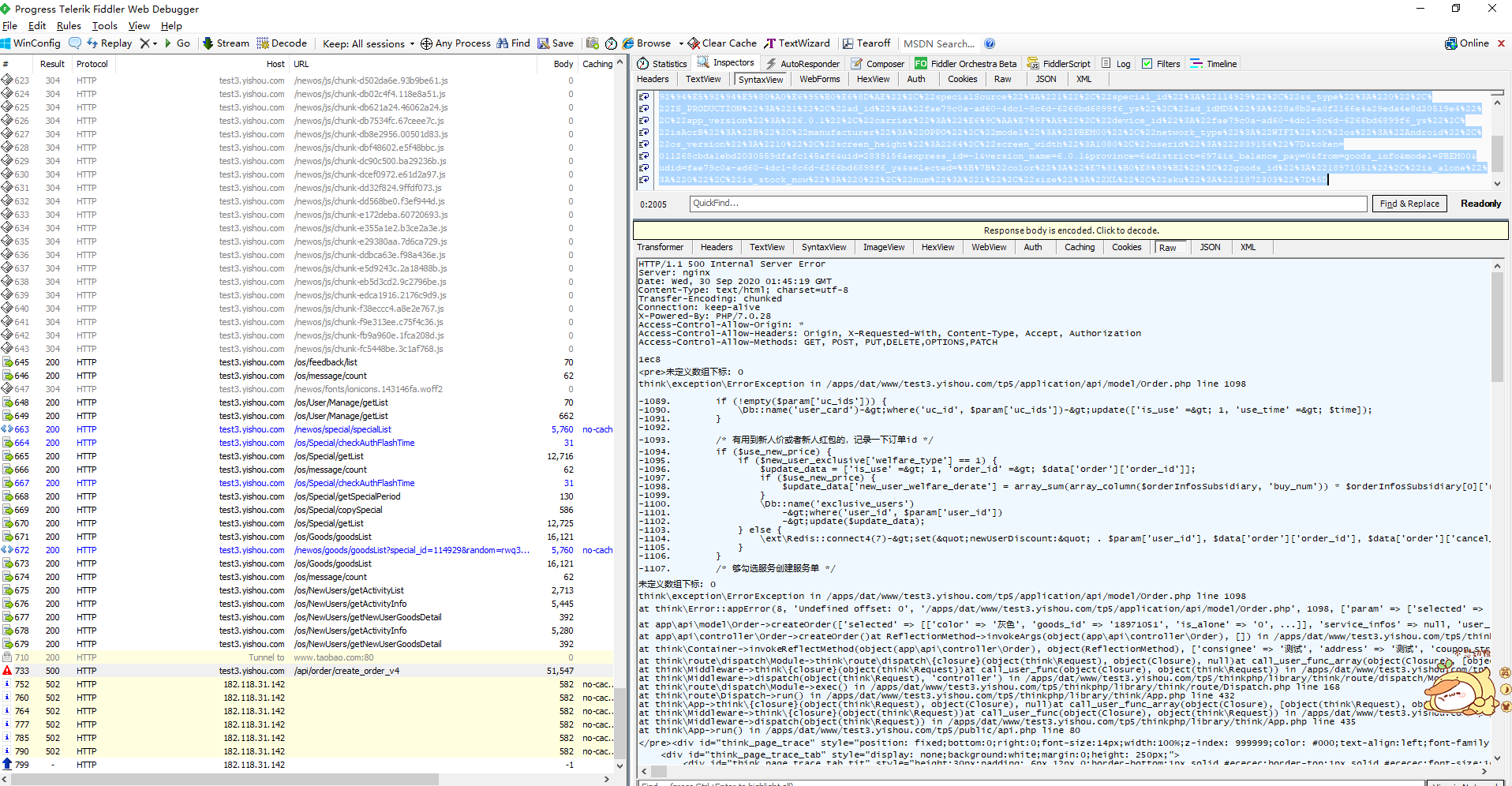The image size is (1512, 786).
Task: Click the Find & Replace button
Action: pyautogui.click(x=1409, y=204)
